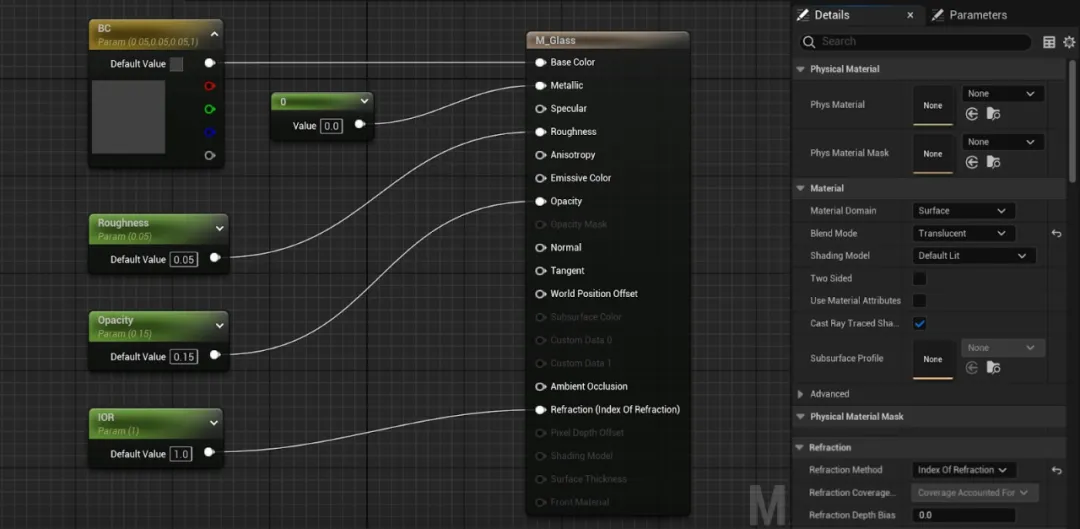Uncheck Cast Ray Traced Shadows checkbox

[x=920, y=323]
